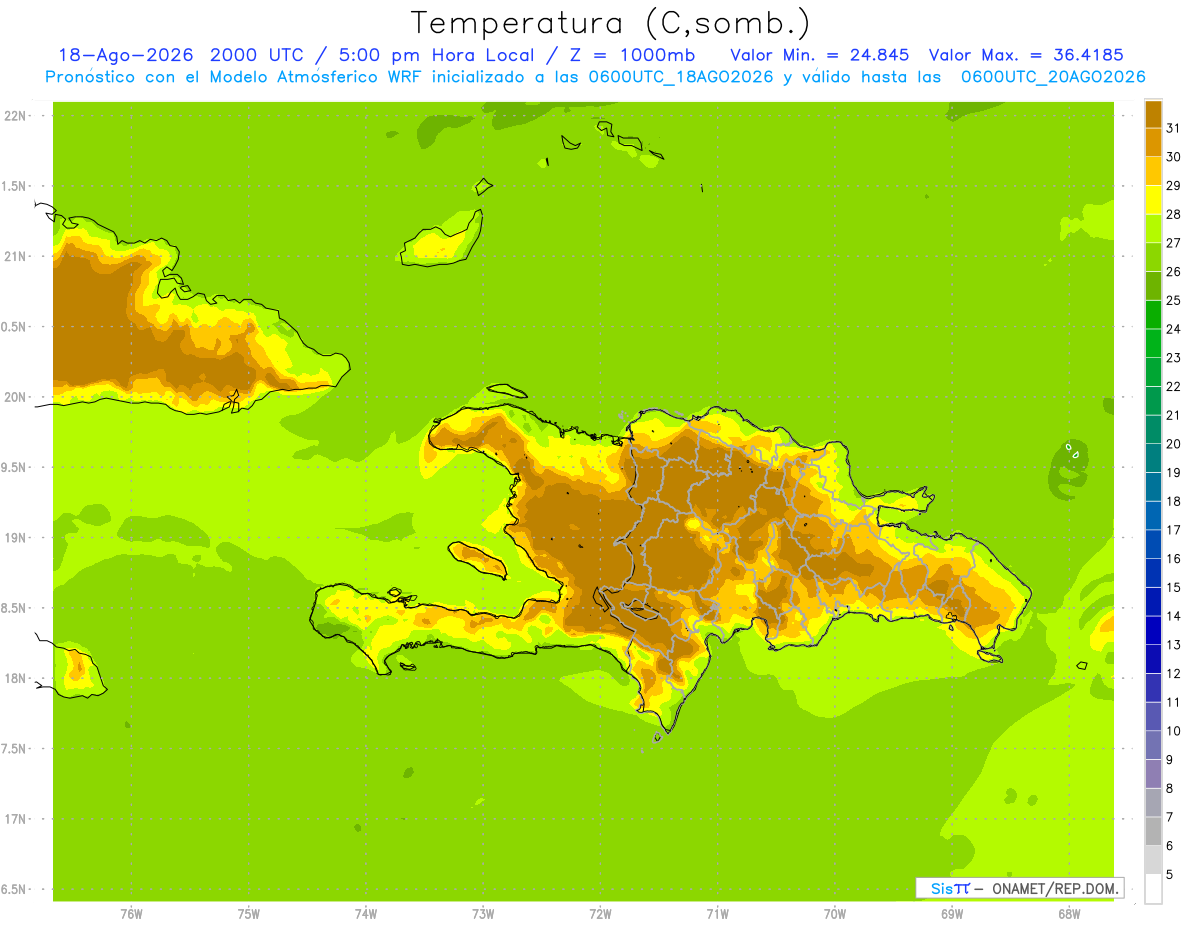The height and width of the screenshot is (927, 1200).
Task: Click the legend scale value "25"
Action: pyautogui.click(x=1173, y=300)
